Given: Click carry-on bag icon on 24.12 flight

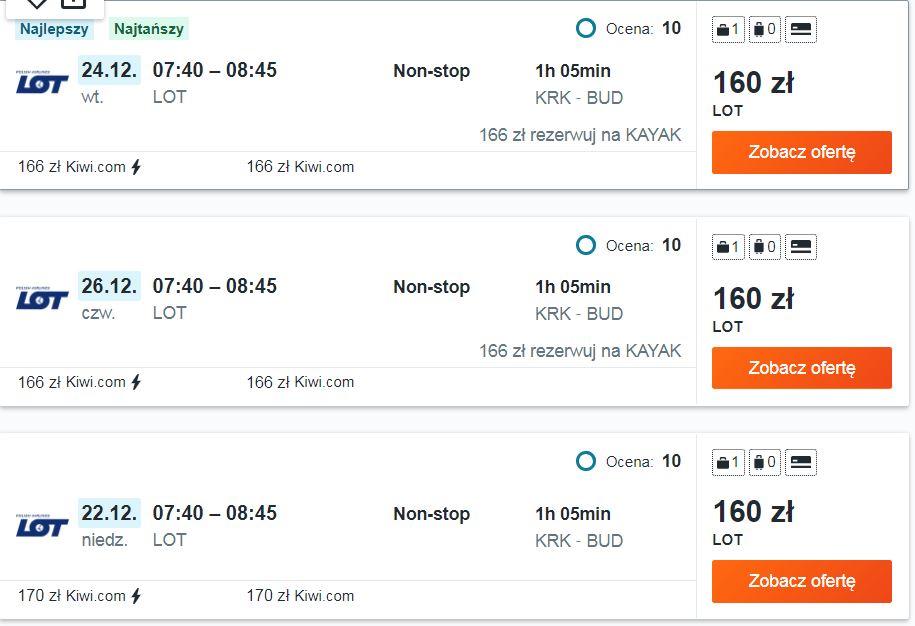Looking at the screenshot, I should point(728,29).
